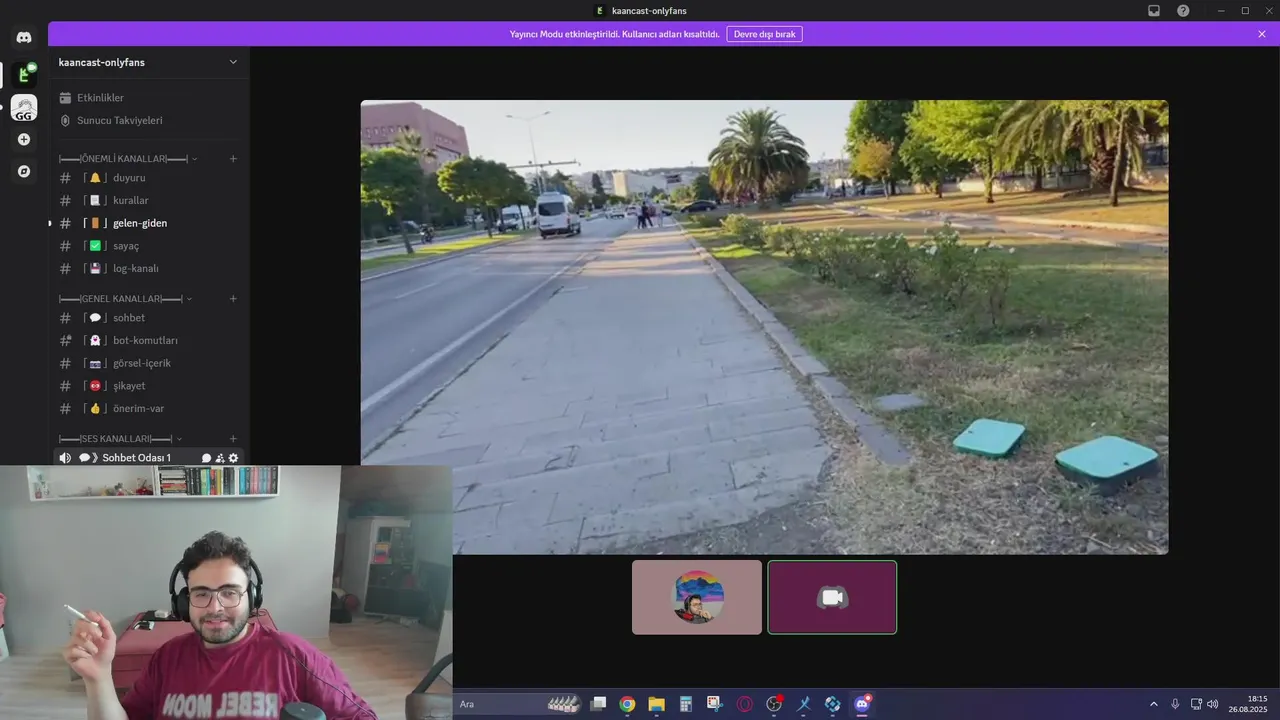
Task: Open Sohbet Odası 1 settings gear
Action: 234,458
